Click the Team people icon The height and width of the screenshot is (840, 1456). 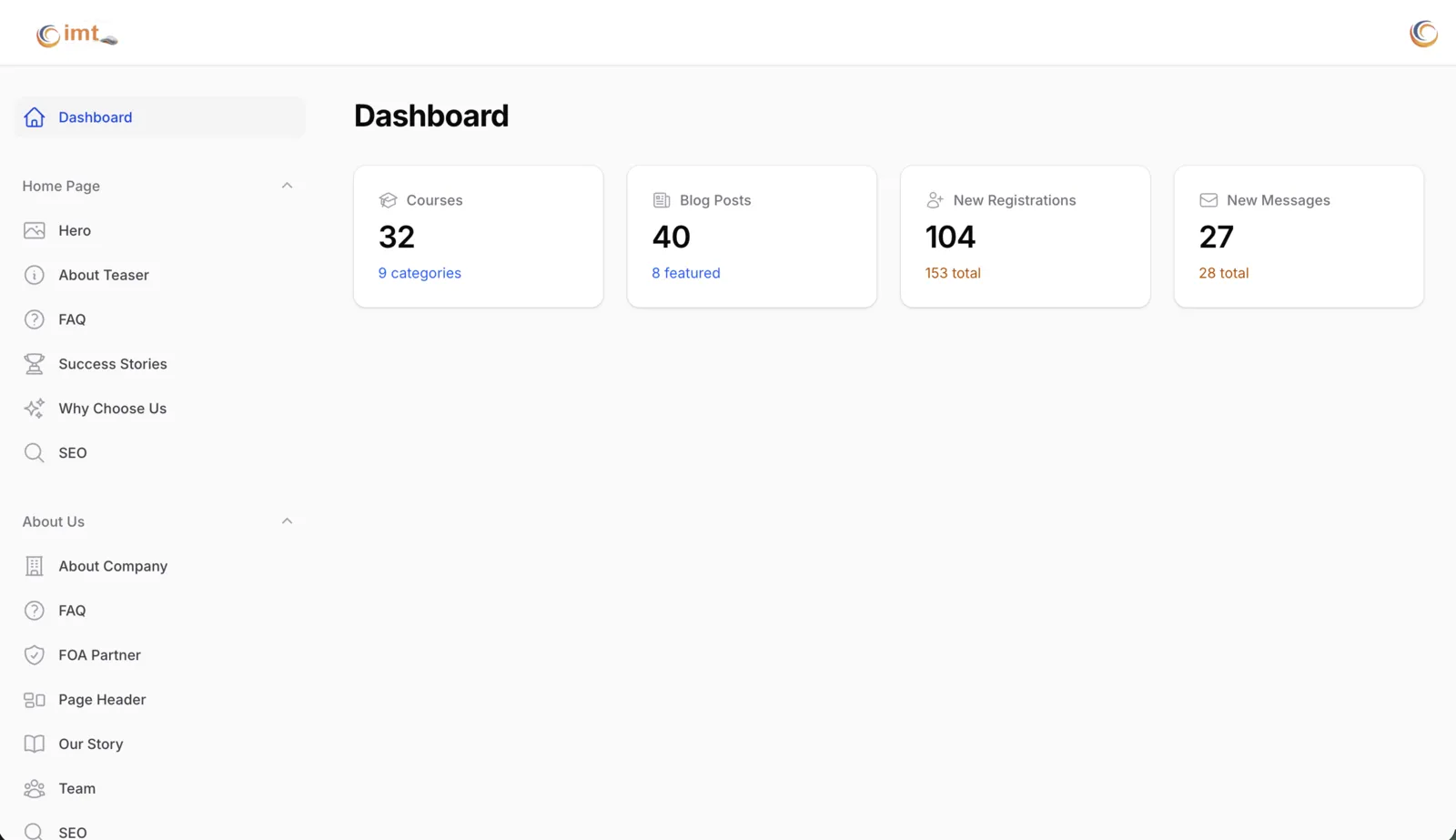pos(35,789)
